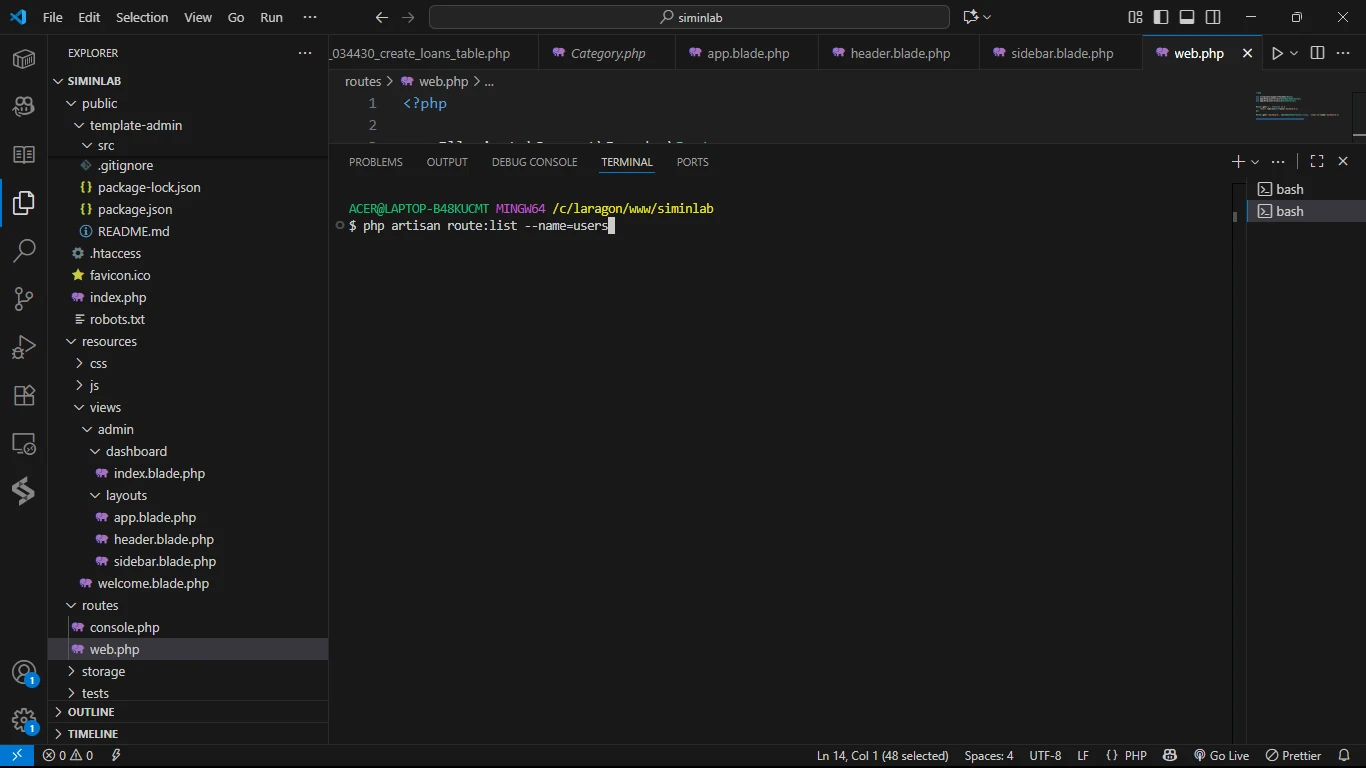1366x768 pixels.
Task: Open the Selection menu
Action: point(142,17)
